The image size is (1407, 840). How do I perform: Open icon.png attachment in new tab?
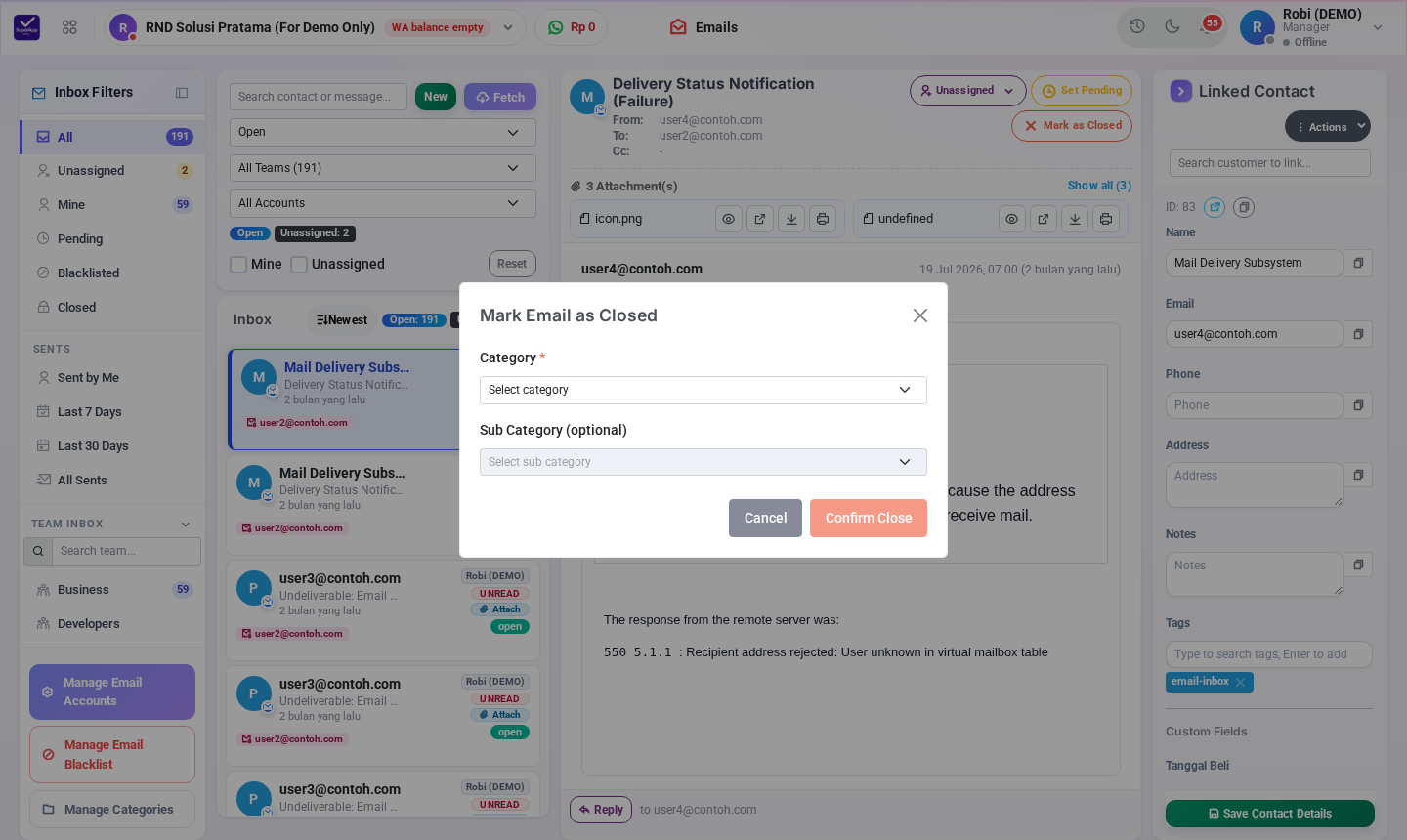(760, 219)
